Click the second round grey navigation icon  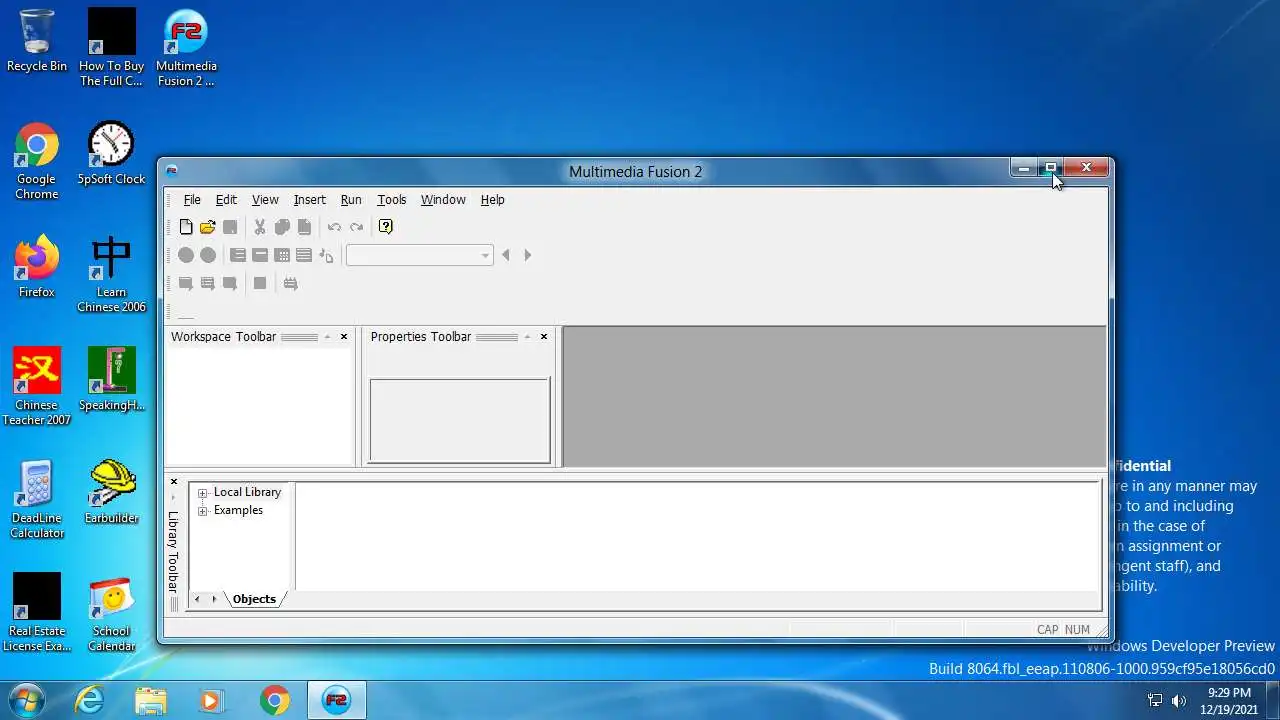click(208, 255)
